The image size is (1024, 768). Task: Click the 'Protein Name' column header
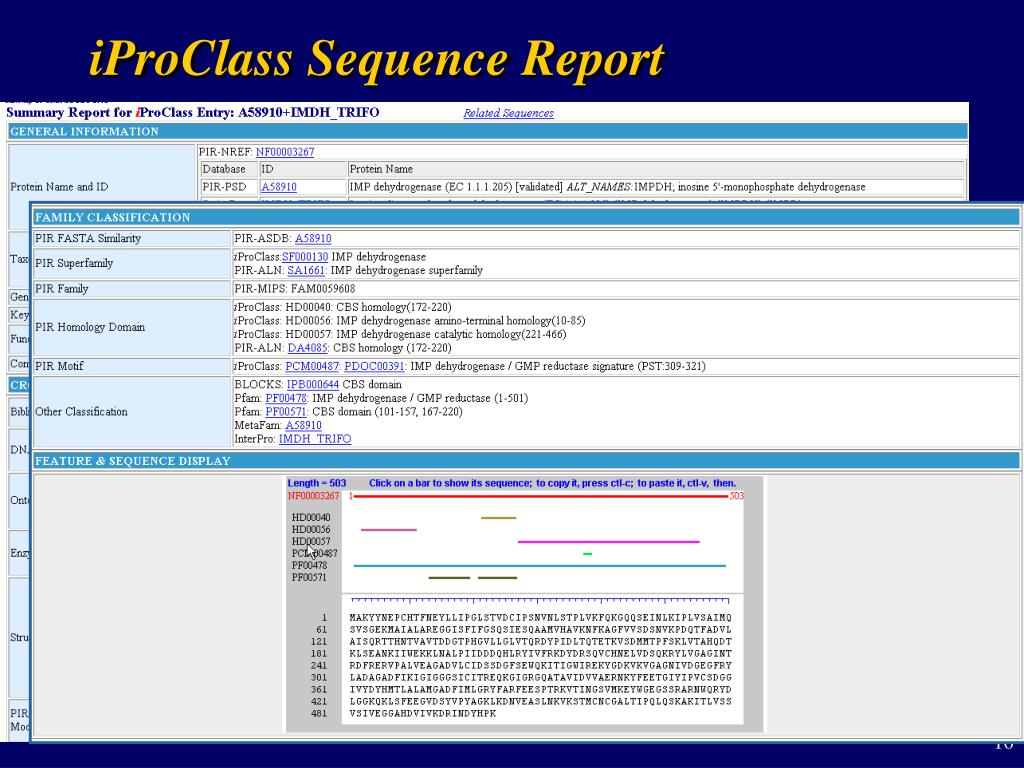click(x=381, y=169)
